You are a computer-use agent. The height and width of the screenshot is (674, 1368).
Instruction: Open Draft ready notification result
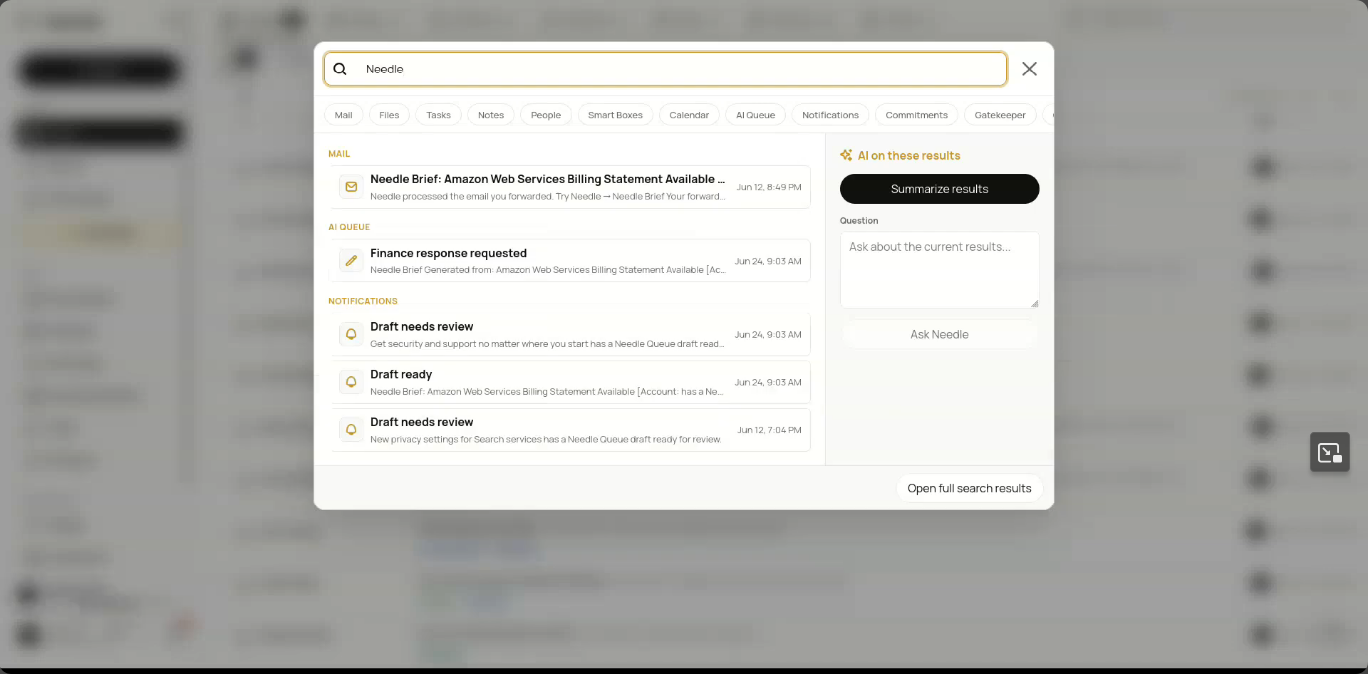pyautogui.click(x=569, y=382)
